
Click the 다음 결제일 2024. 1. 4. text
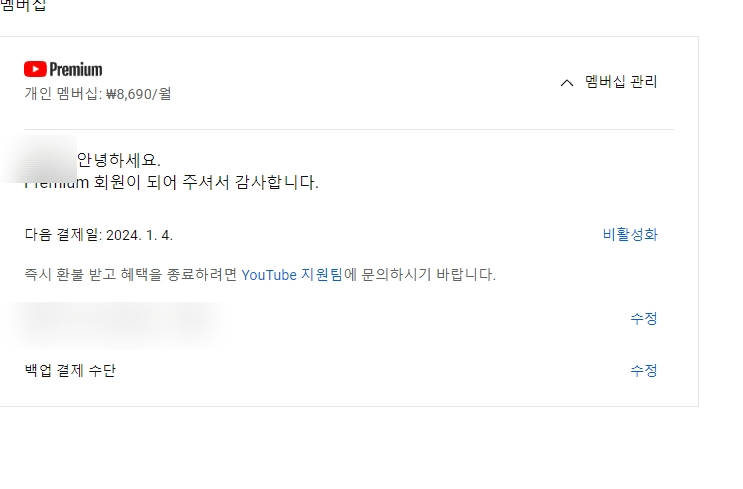[x=99, y=235]
